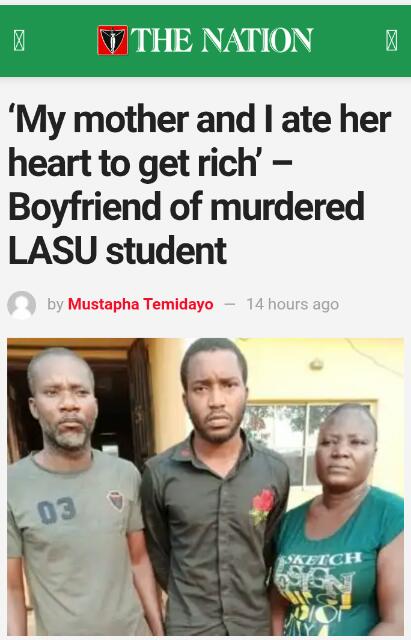
Task: Open the article's lead photo
Action: tap(205, 487)
